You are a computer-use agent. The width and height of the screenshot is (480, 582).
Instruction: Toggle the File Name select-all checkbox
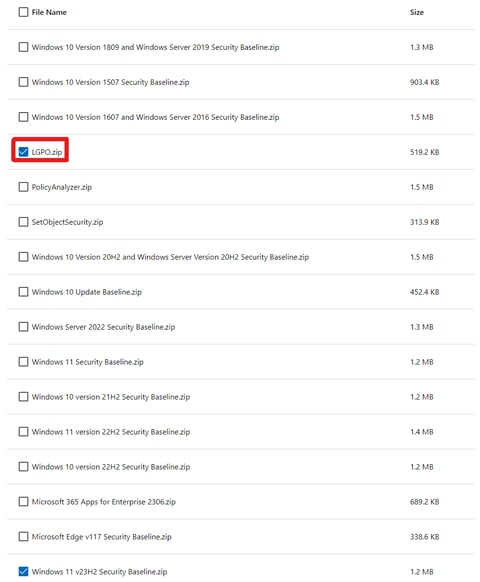point(23,12)
